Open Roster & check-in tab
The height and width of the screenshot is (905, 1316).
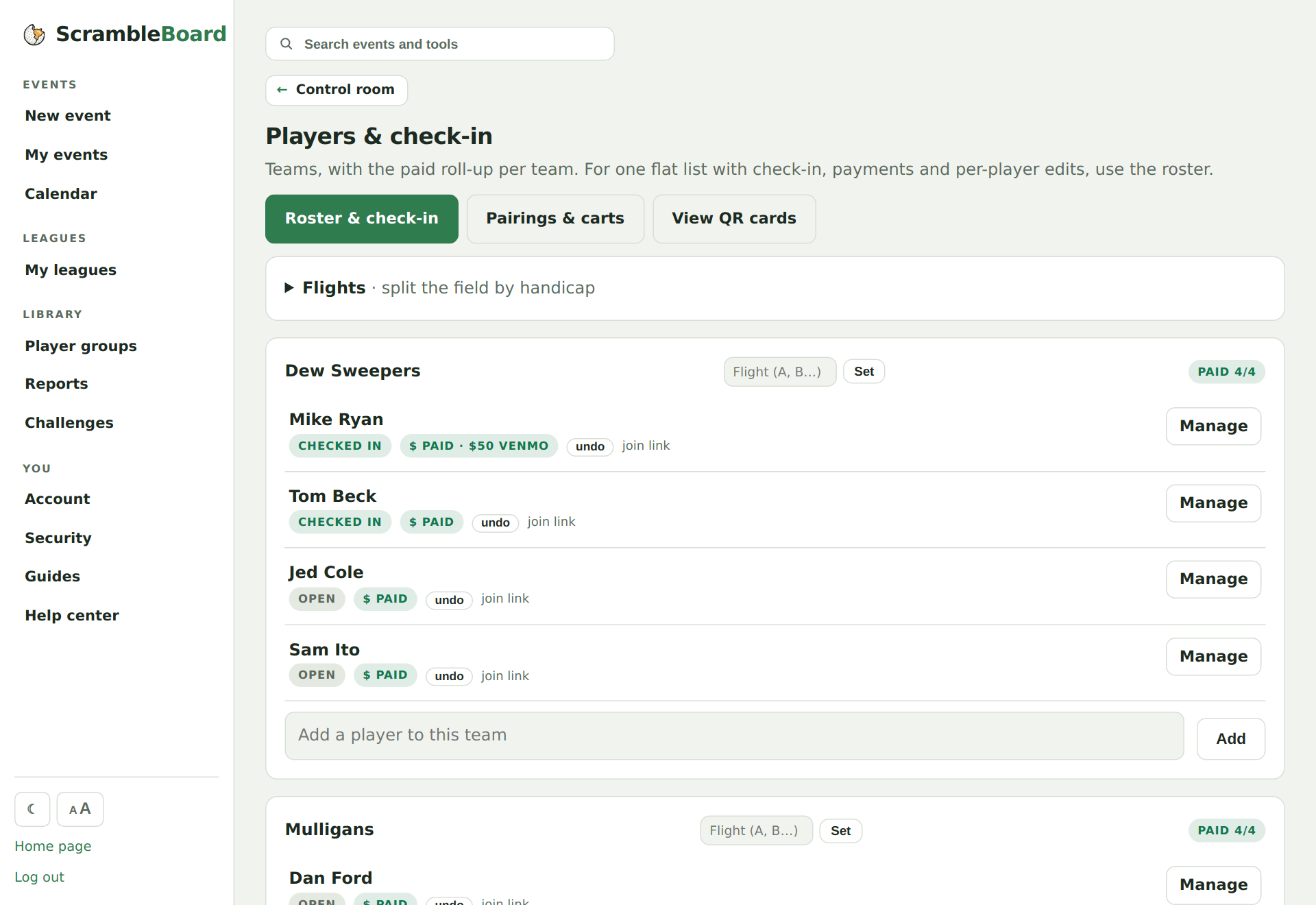(x=362, y=219)
